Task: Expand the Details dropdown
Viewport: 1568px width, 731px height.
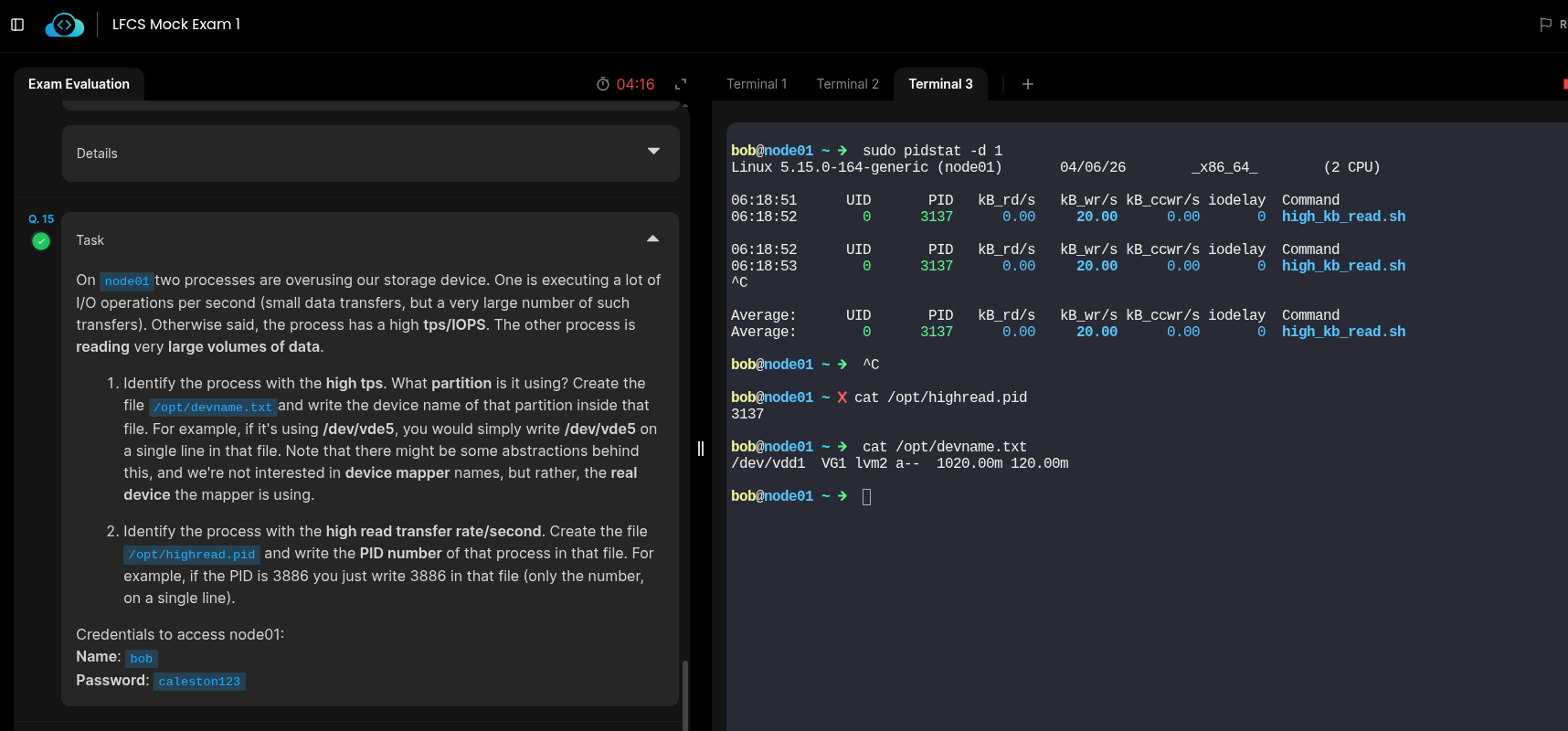Action: [x=653, y=152]
